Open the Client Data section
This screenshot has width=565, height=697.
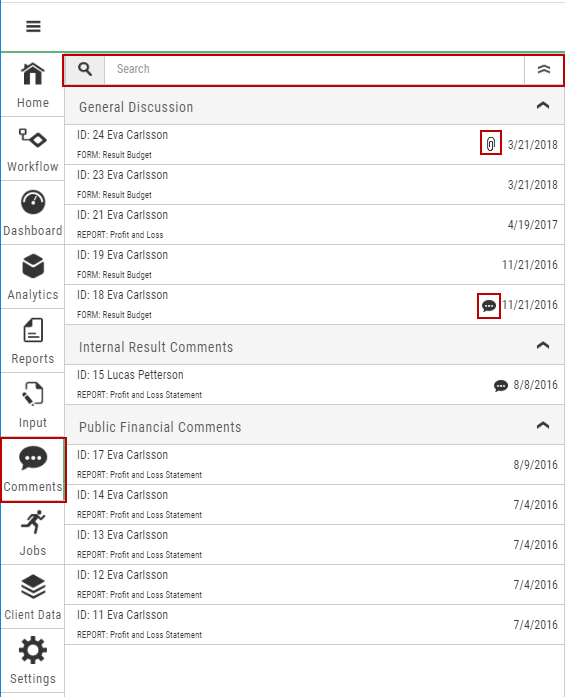(32, 597)
